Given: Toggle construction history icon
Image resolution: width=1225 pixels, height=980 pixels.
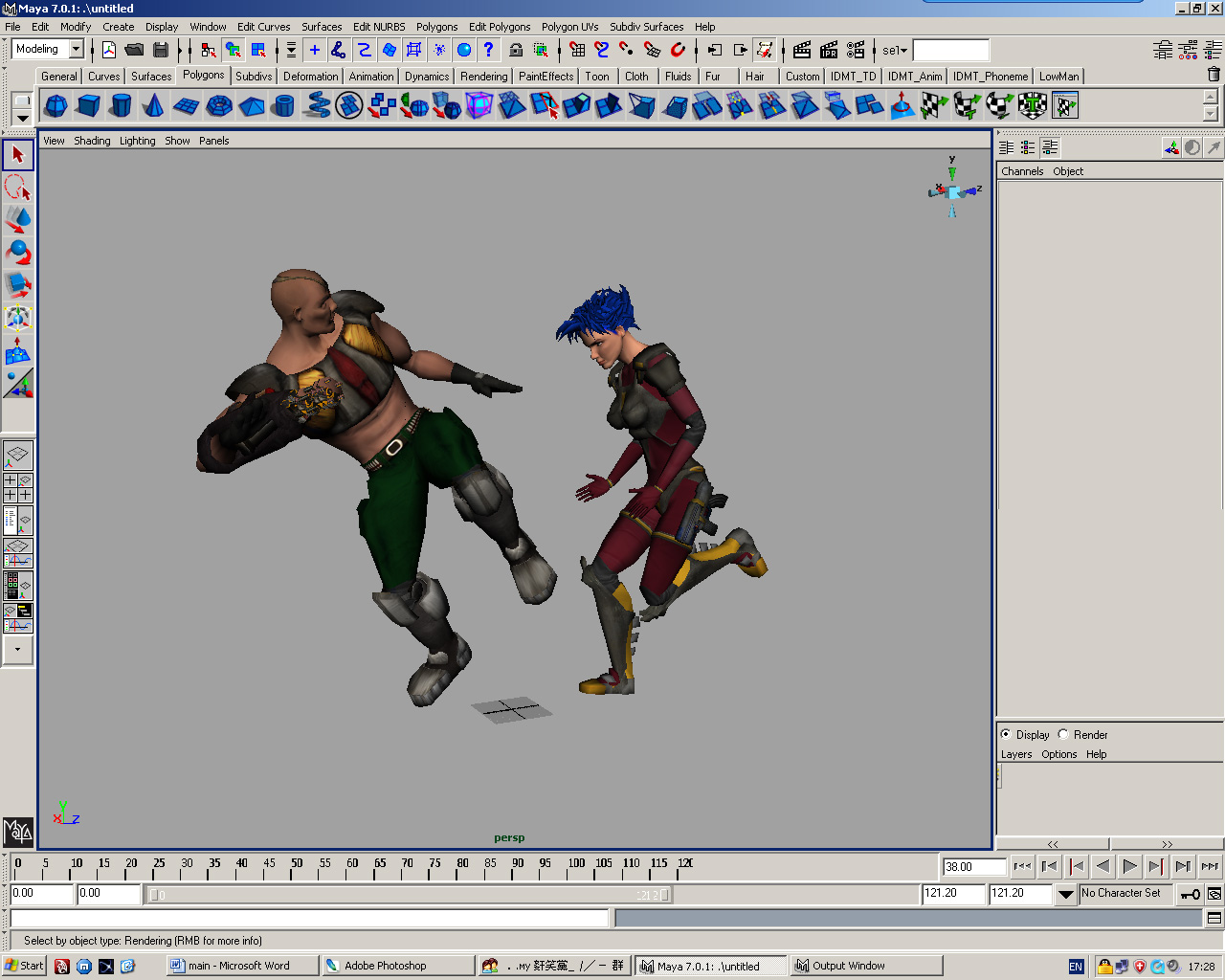Looking at the screenshot, I should 765,50.
